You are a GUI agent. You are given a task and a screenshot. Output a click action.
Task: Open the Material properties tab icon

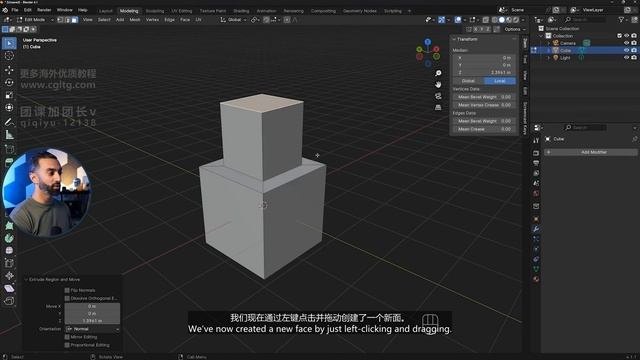tap(536, 280)
